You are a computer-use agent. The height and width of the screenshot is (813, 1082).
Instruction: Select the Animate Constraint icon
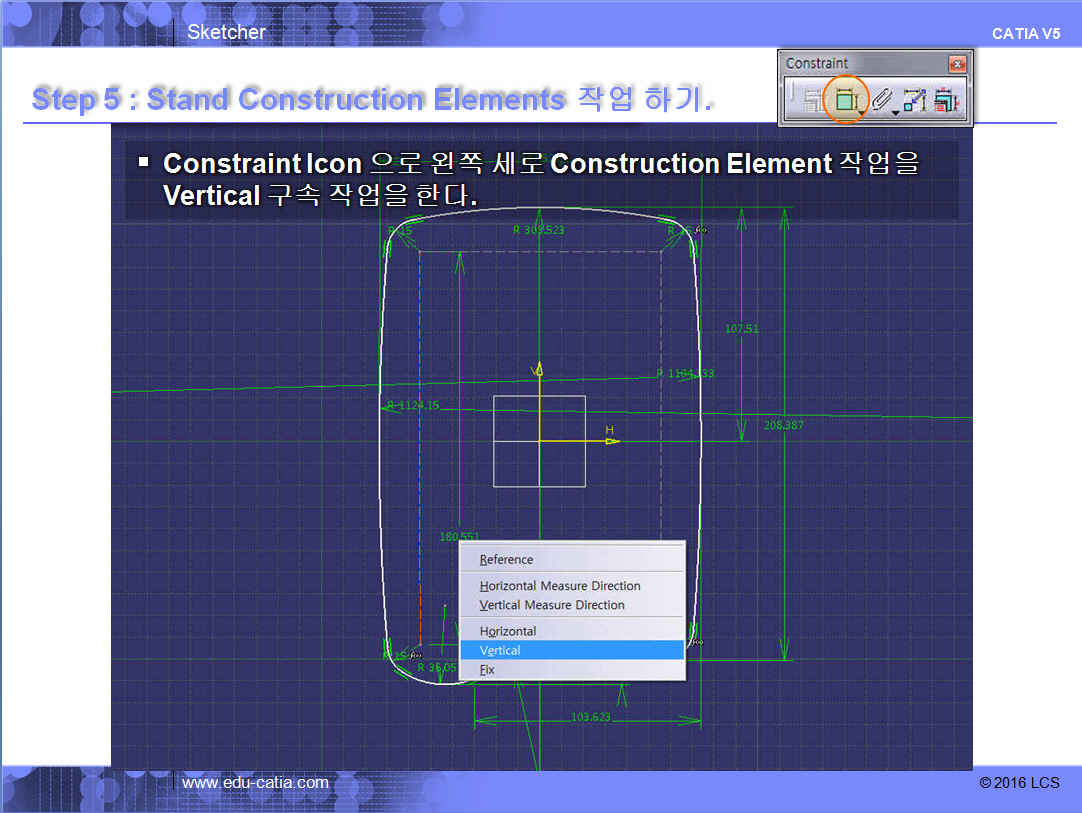915,100
